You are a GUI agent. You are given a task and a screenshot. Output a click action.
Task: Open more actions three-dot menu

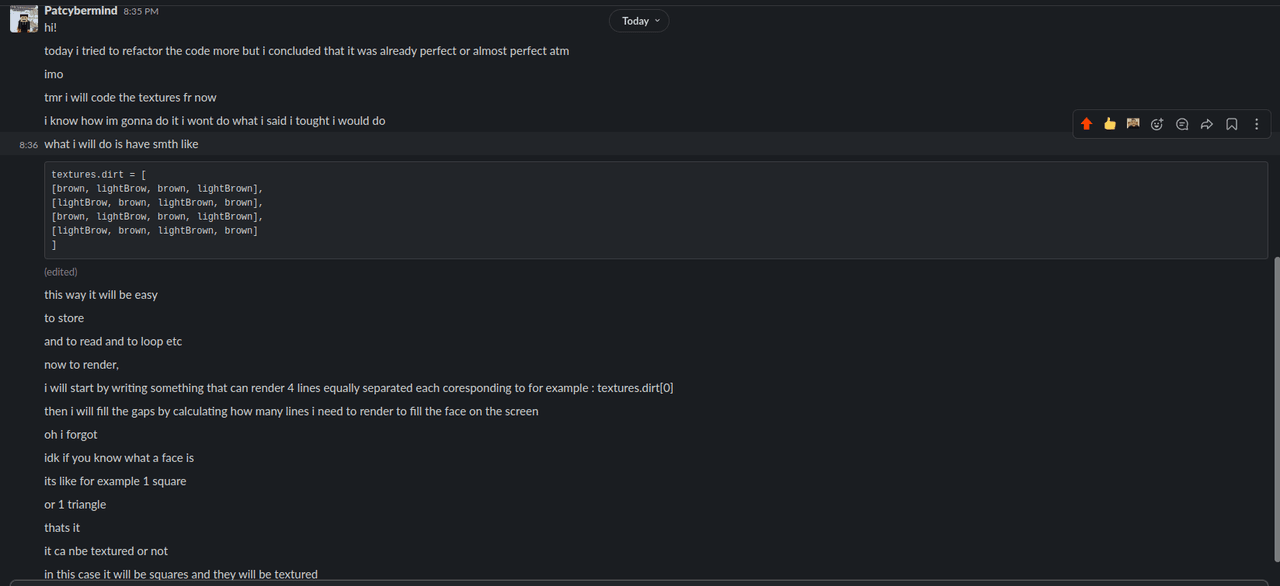[1257, 124]
